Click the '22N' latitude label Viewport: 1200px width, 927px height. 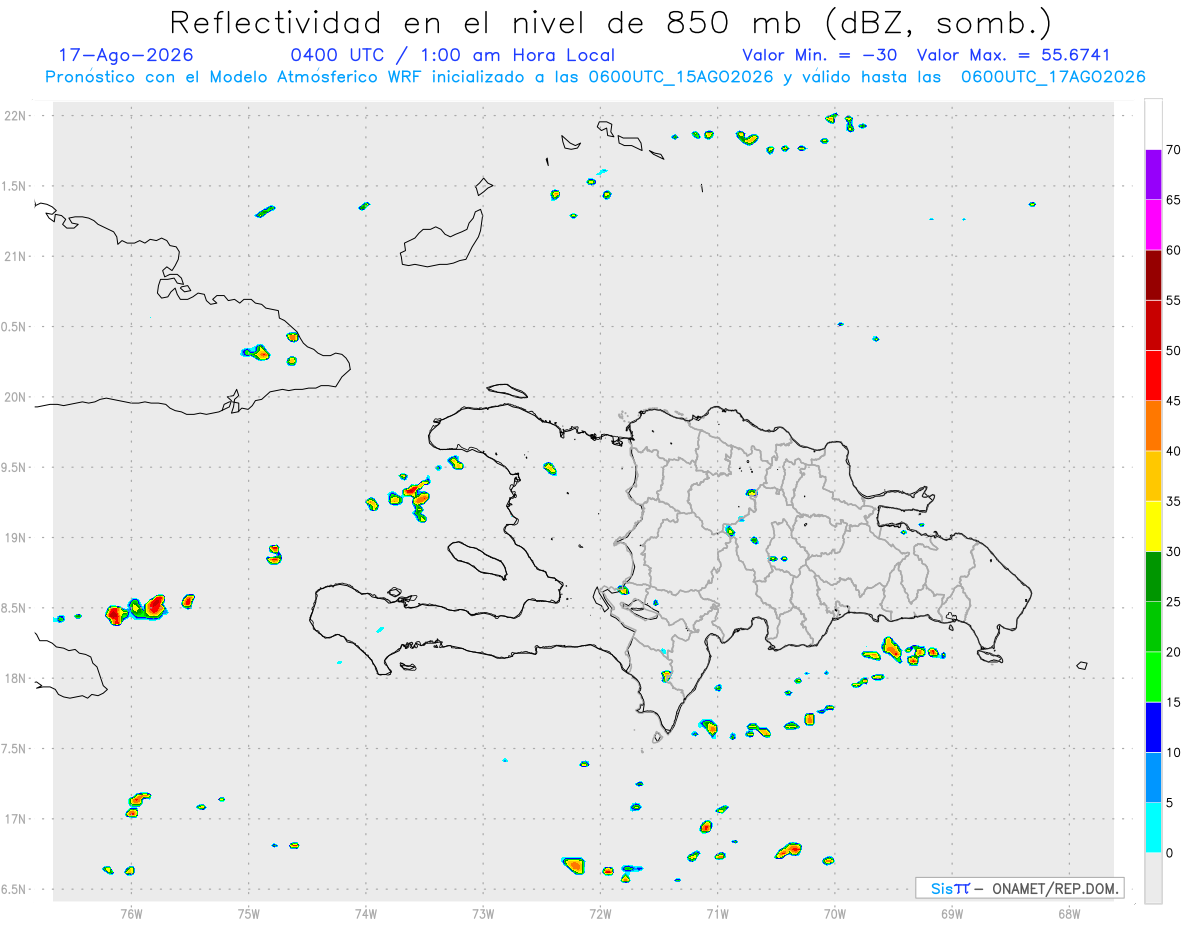click(x=16, y=116)
